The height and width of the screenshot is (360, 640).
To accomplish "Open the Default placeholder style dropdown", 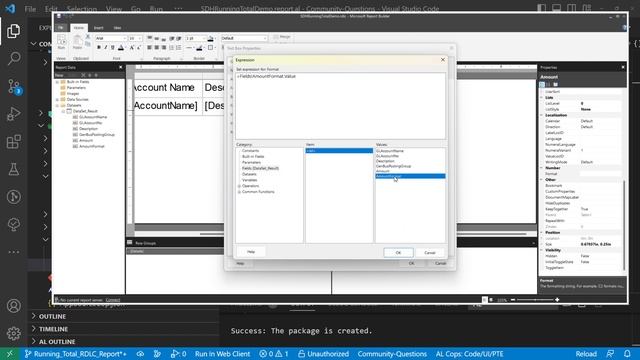I will [x=244, y=38].
